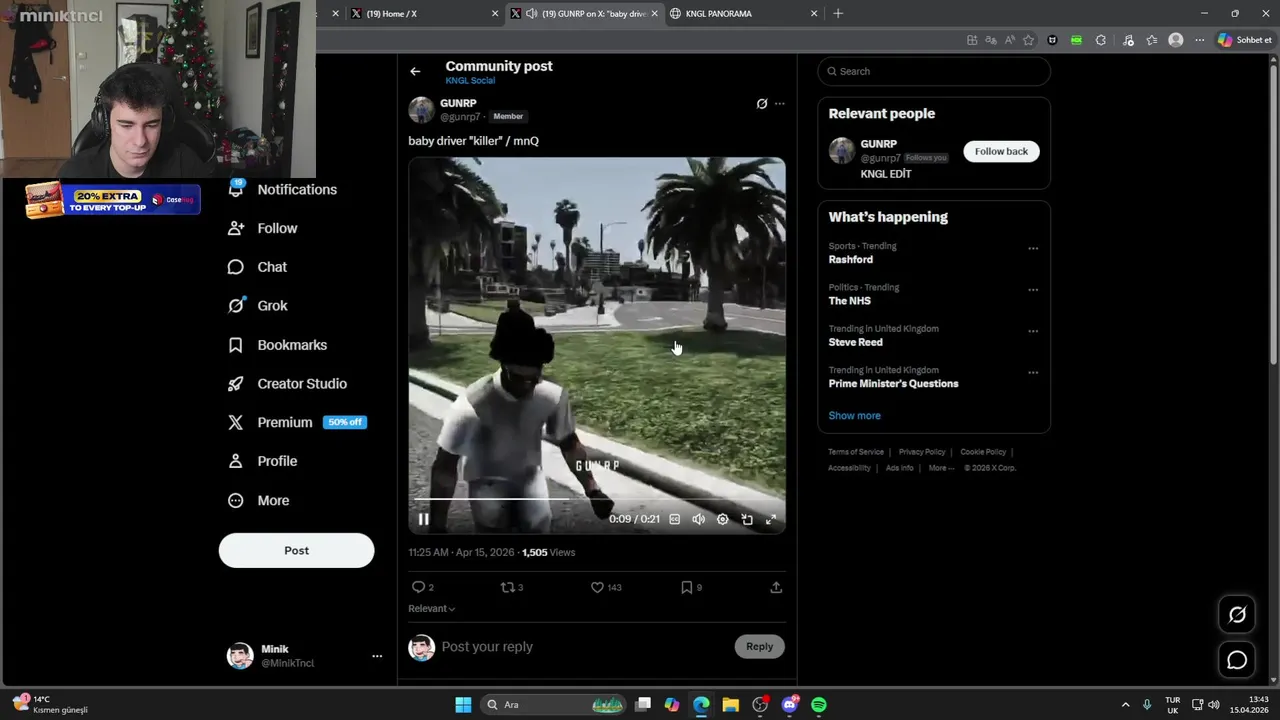Reply icon with 2 comments
This screenshot has width=1280, height=720.
pyautogui.click(x=423, y=587)
